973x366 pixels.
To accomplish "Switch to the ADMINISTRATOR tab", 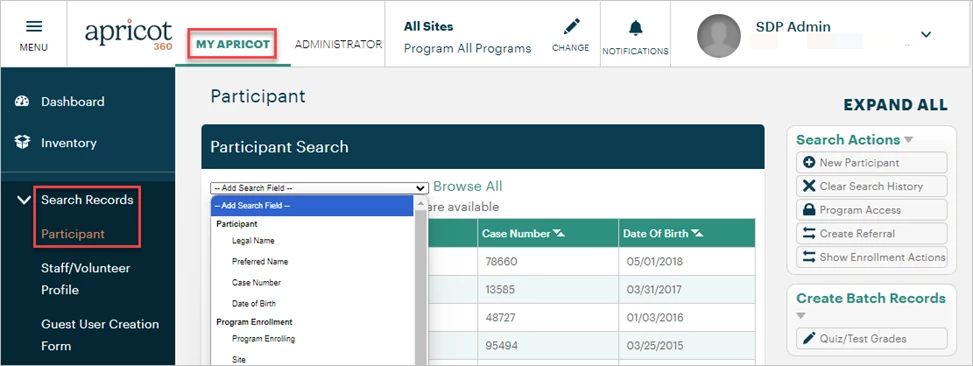I will point(338,45).
